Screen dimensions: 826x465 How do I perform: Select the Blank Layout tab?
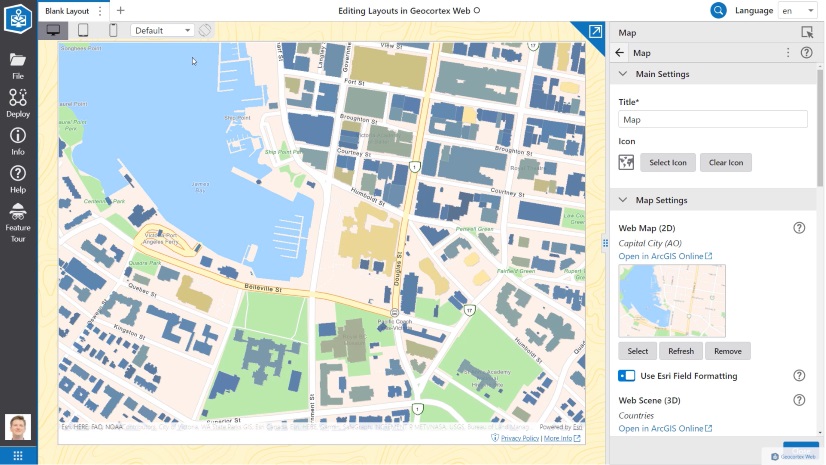coord(67,10)
